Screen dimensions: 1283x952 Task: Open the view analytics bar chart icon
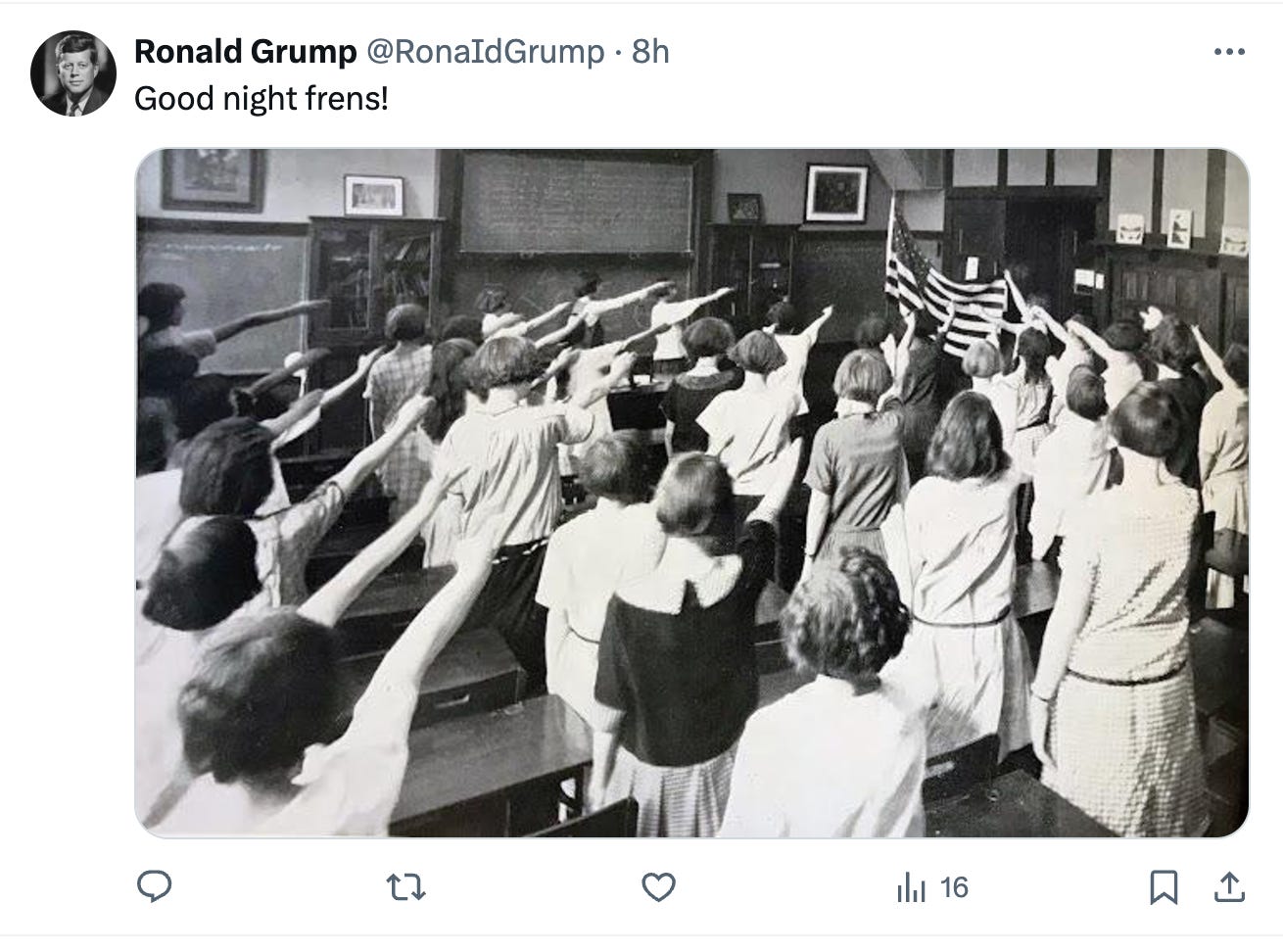tap(909, 888)
